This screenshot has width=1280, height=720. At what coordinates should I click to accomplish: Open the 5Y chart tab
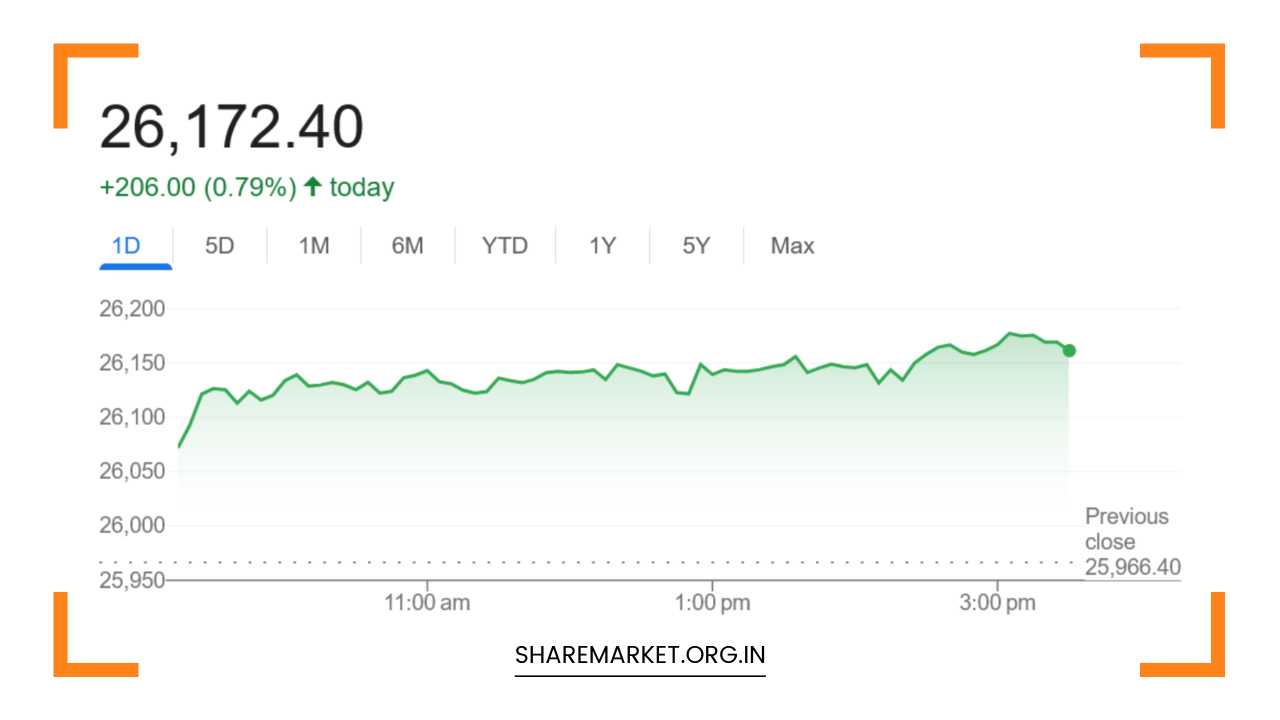(696, 246)
